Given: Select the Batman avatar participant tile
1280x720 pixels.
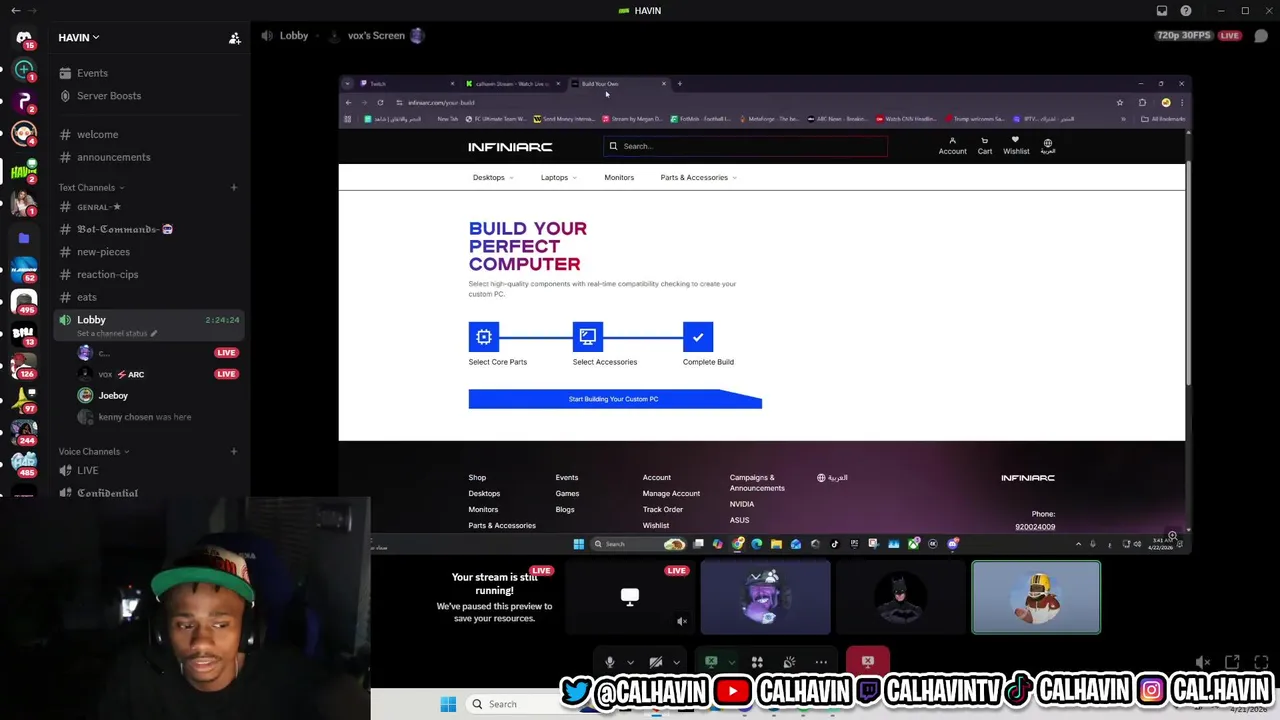Looking at the screenshot, I should click(900, 598).
